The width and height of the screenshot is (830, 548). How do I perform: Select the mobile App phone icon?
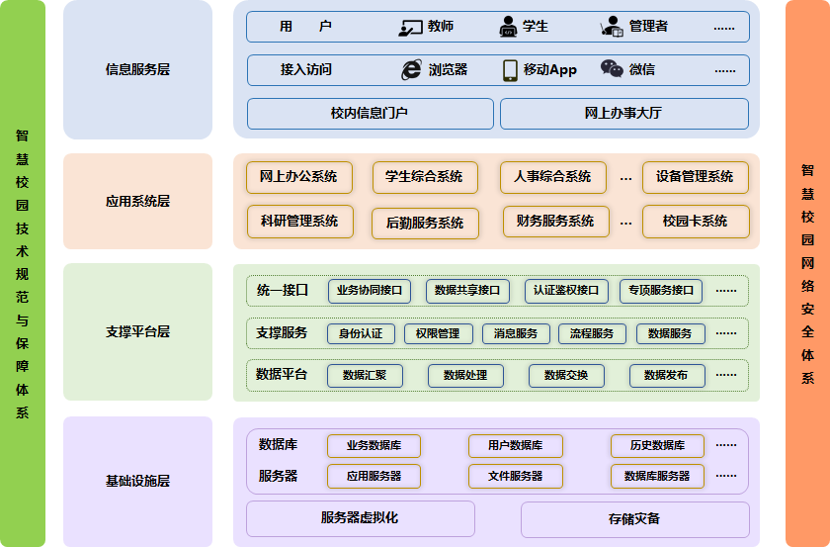[510, 69]
